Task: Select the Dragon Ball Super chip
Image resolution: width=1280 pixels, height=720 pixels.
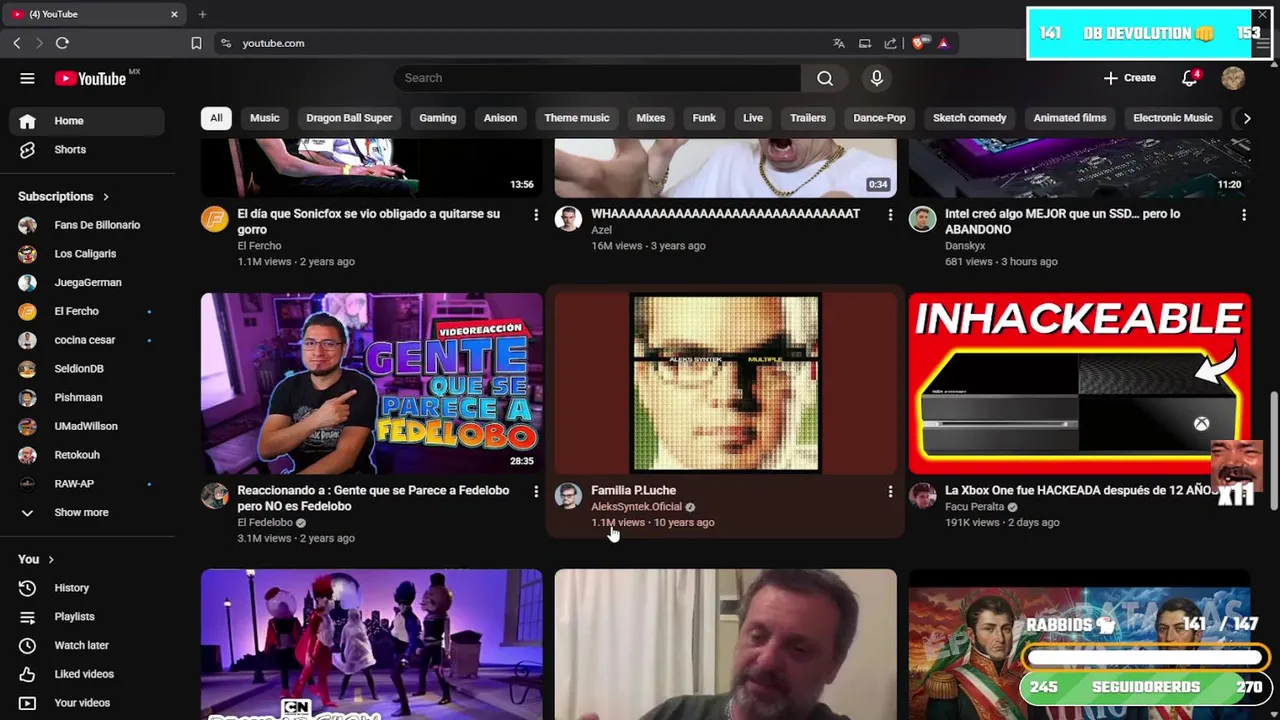Action: 349,118
